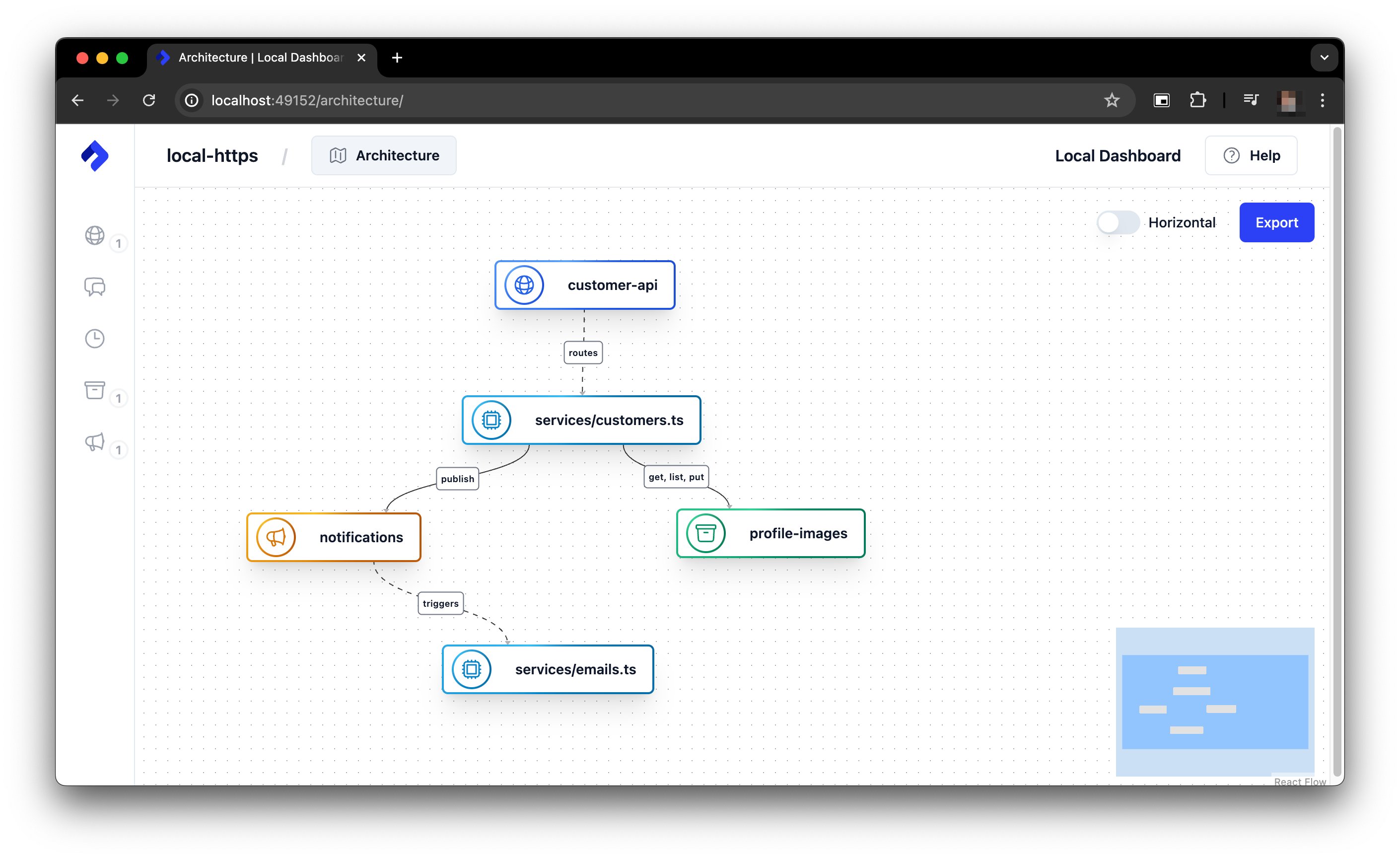1400x859 pixels.
Task: Click the globe icon on the customer-api node
Action: (x=524, y=285)
